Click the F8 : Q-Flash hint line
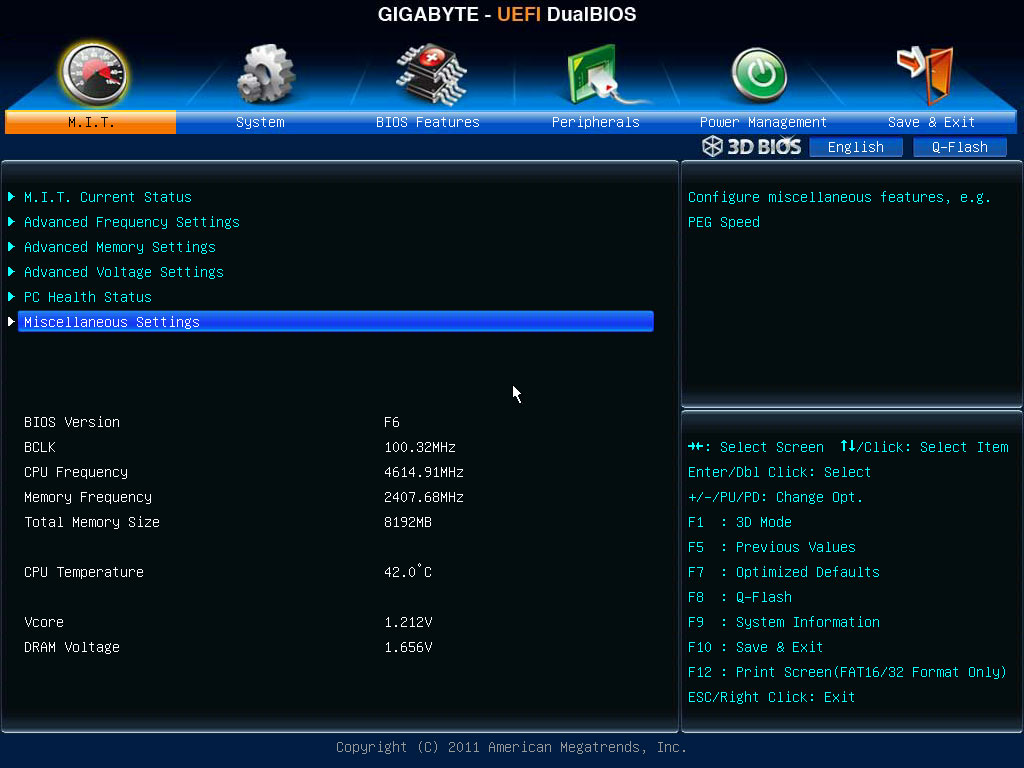This screenshot has width=1024, height=768. [740, 597]
